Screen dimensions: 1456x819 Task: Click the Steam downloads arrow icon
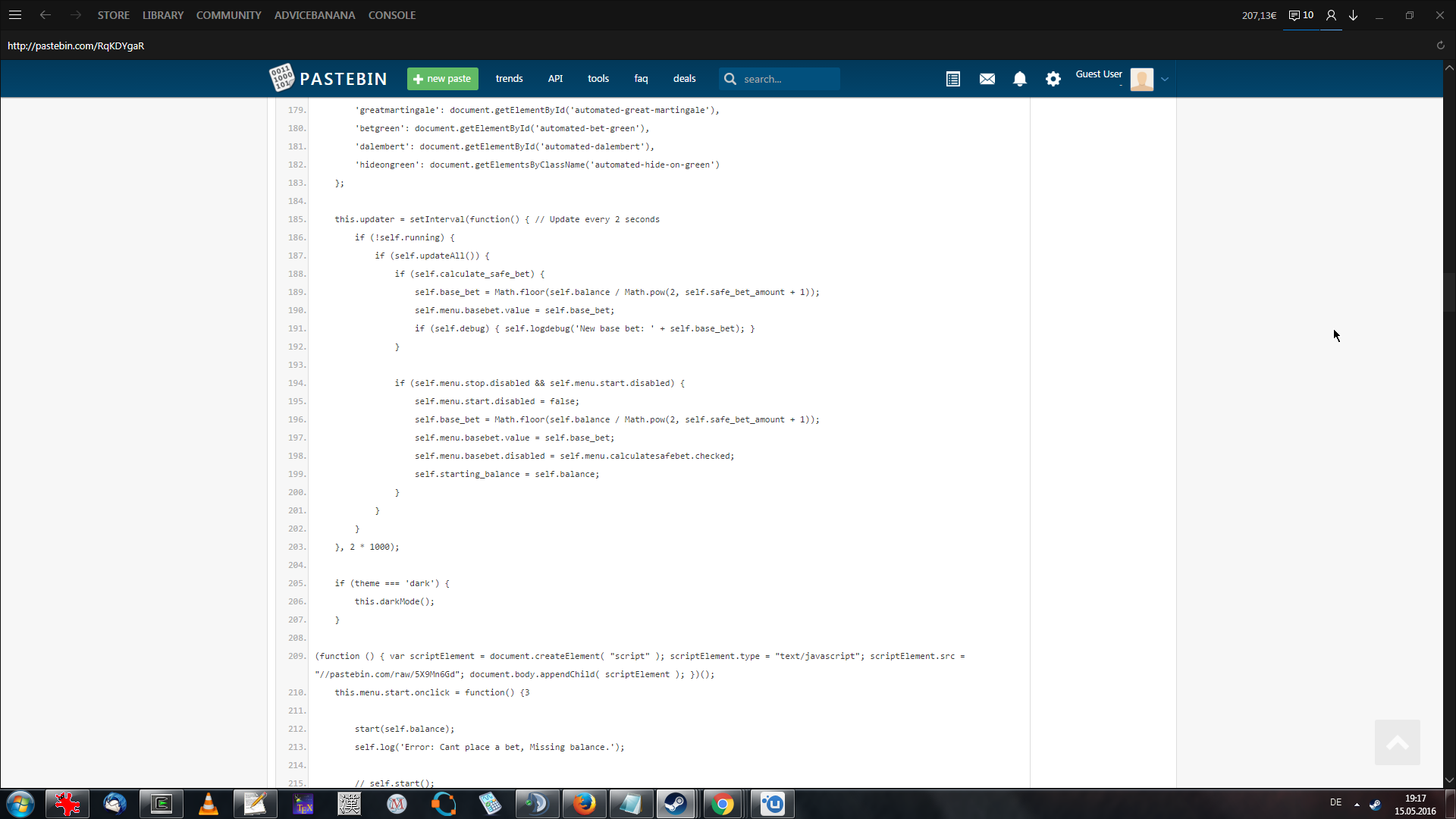click(x=1353, y=15)
